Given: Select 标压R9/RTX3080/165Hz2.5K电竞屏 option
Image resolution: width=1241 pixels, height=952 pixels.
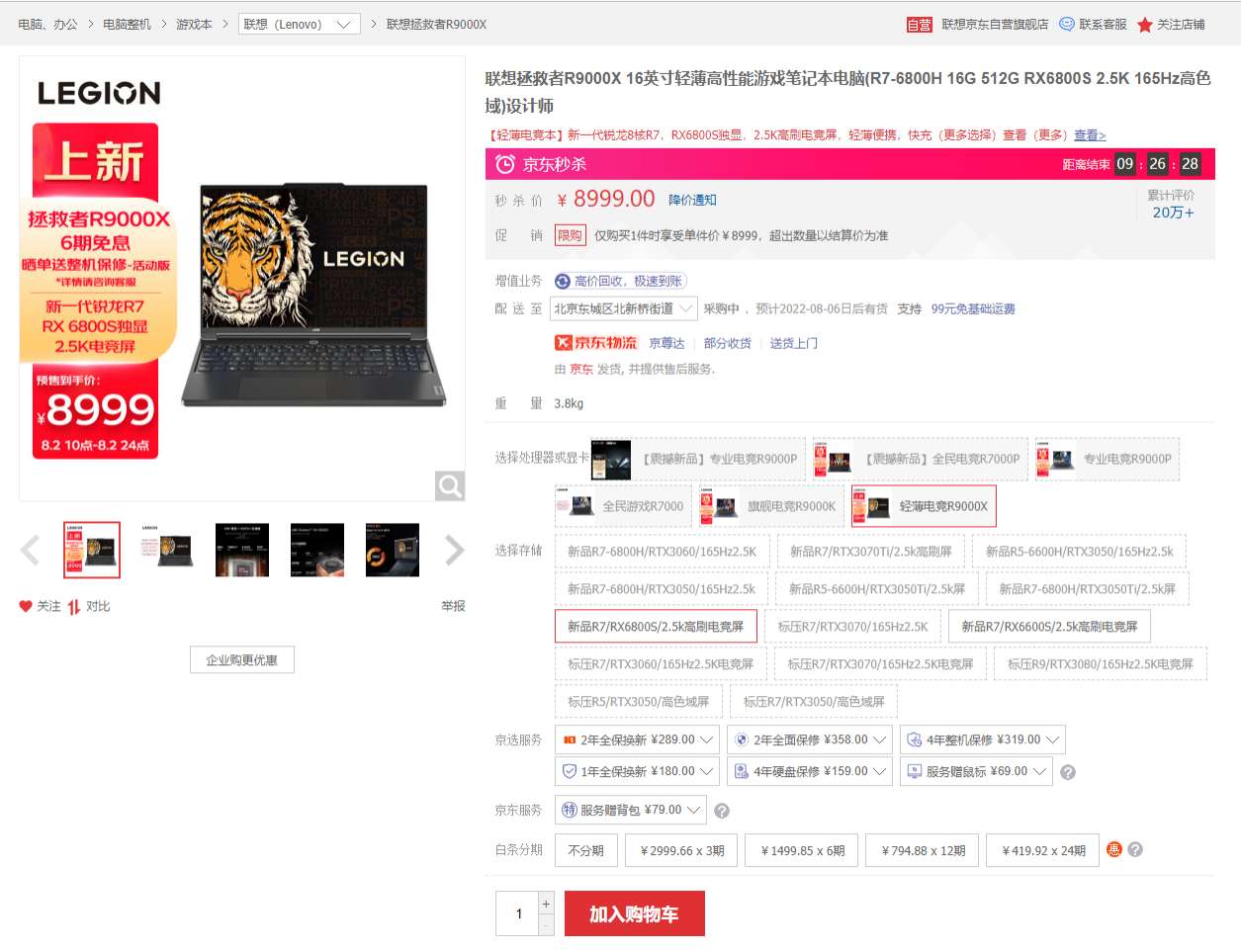Looking at the screenshot, I should [1101, 664].
